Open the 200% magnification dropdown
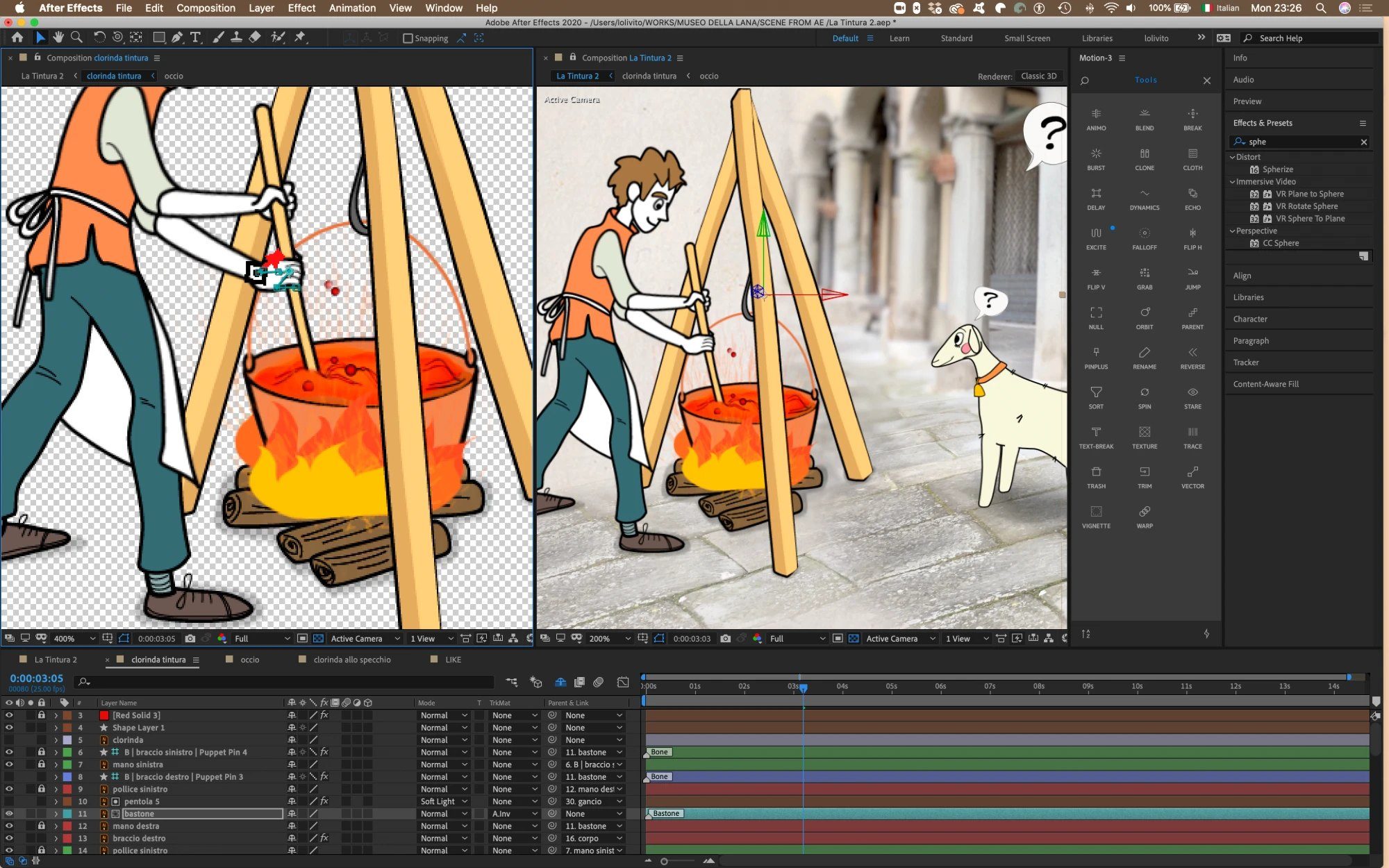 [x=610, y=638]
